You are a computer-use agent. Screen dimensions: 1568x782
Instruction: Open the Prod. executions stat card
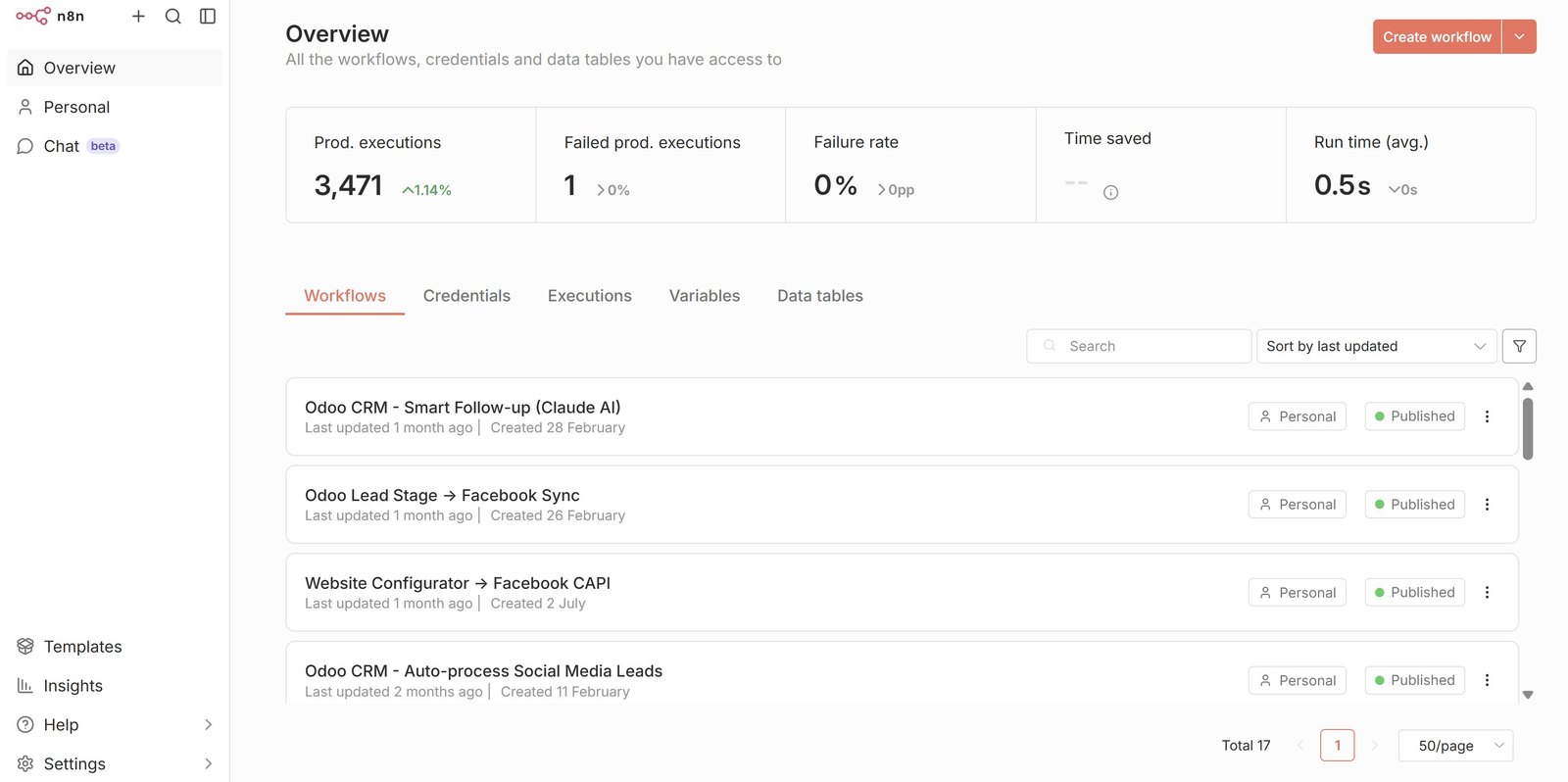pos(411,165)
